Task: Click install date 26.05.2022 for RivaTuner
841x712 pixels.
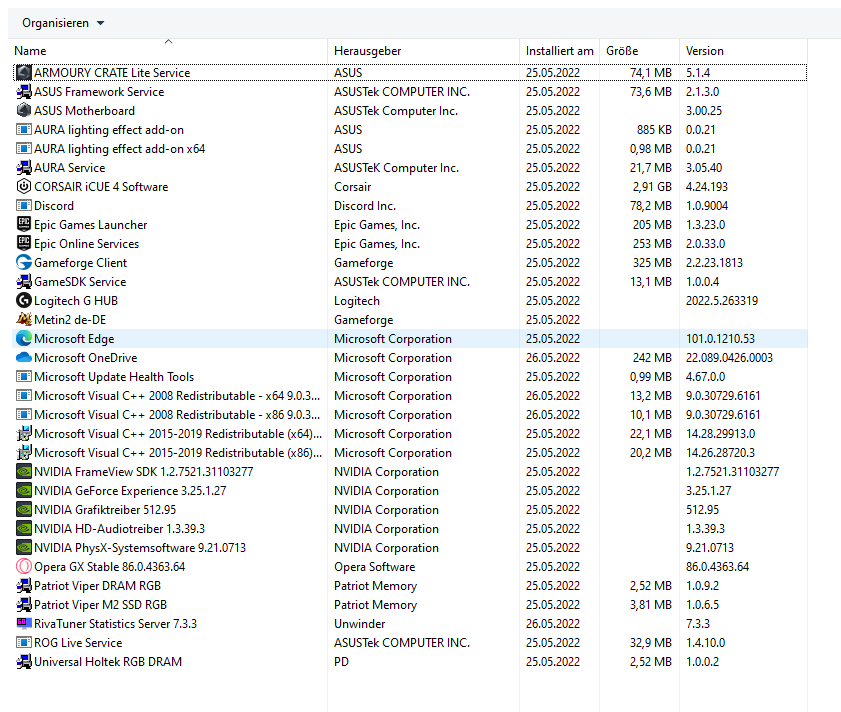Action: click(553, 623)
